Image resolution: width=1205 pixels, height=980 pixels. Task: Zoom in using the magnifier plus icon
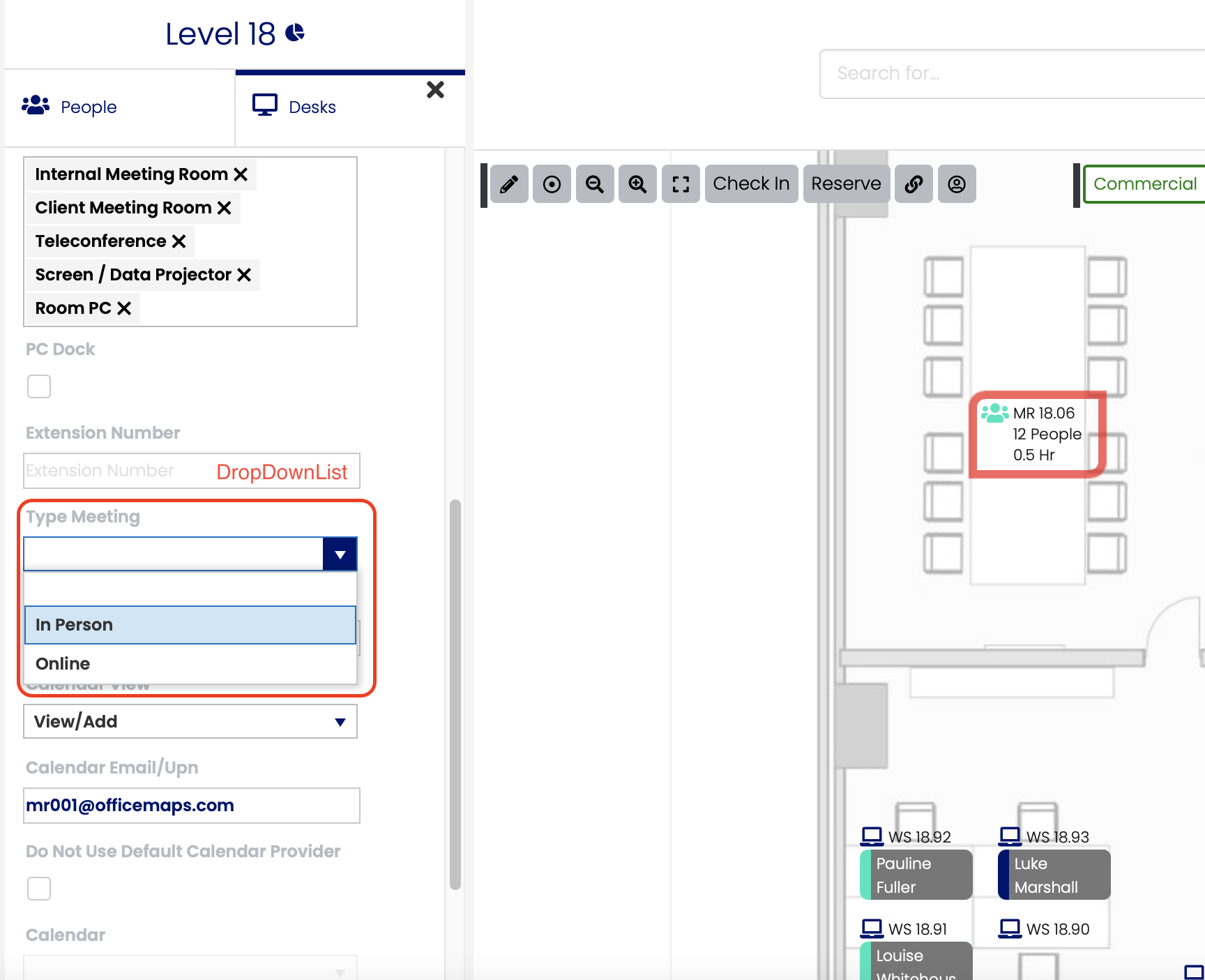click(637, 184)
